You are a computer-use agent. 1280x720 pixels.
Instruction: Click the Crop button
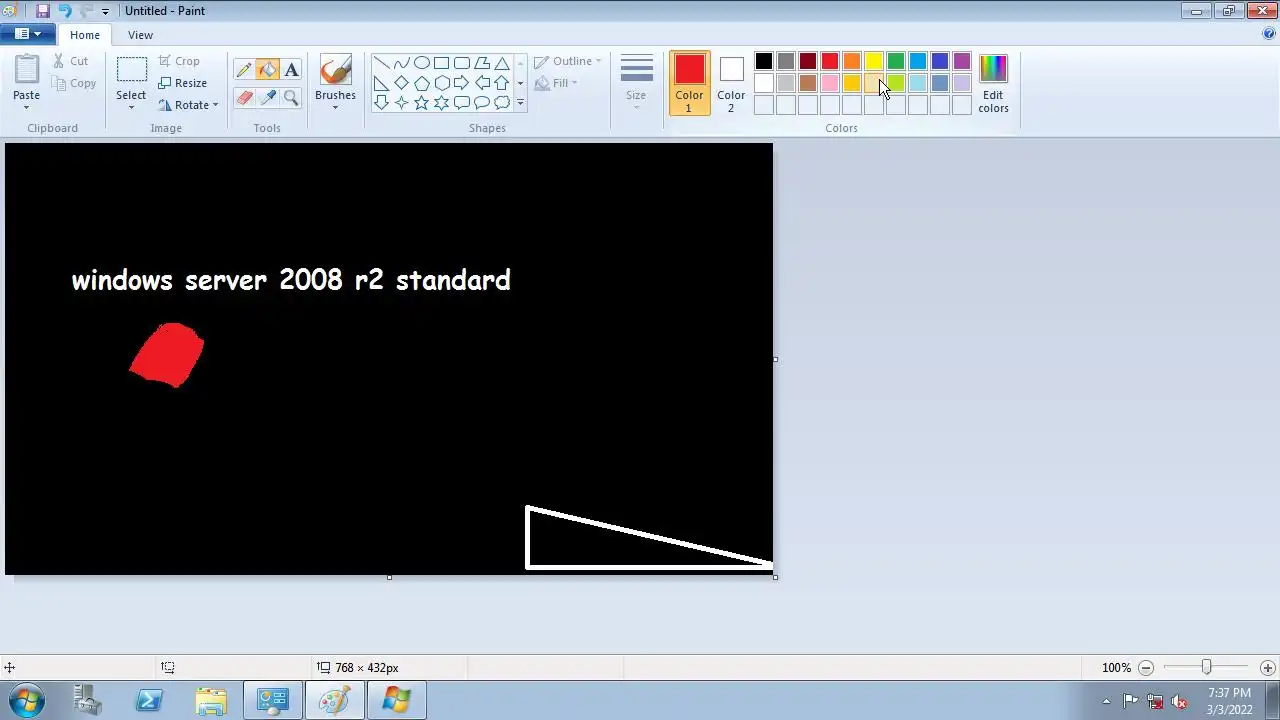(x=179, y=61)
